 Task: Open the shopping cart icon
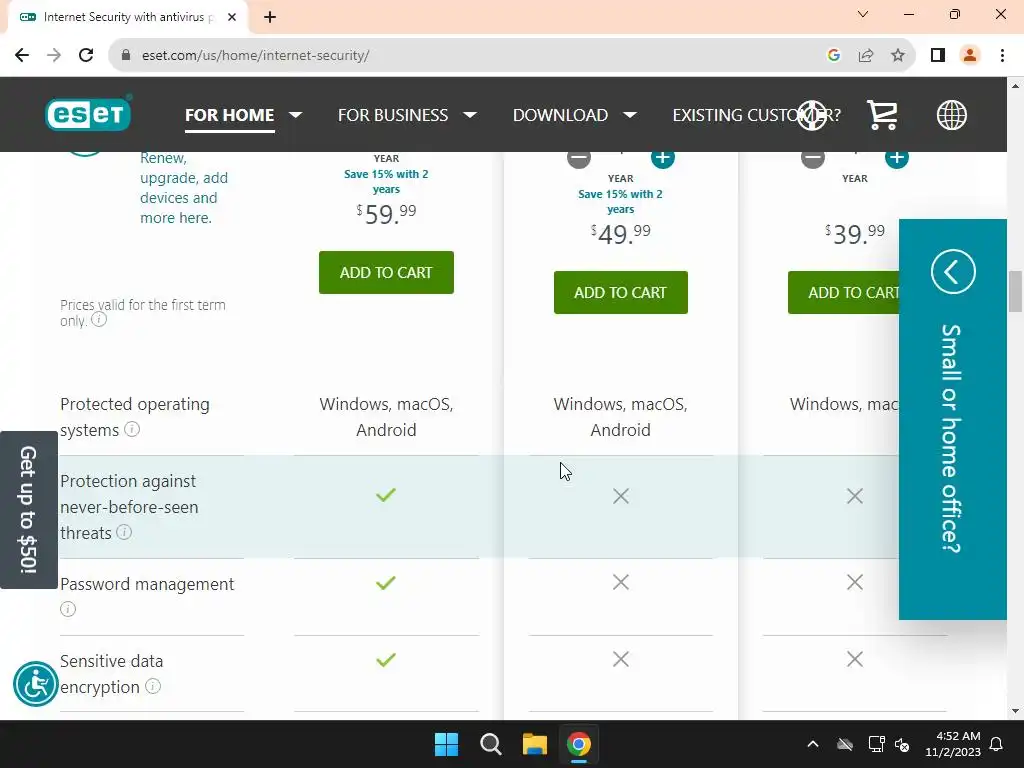tap(882, 115)
